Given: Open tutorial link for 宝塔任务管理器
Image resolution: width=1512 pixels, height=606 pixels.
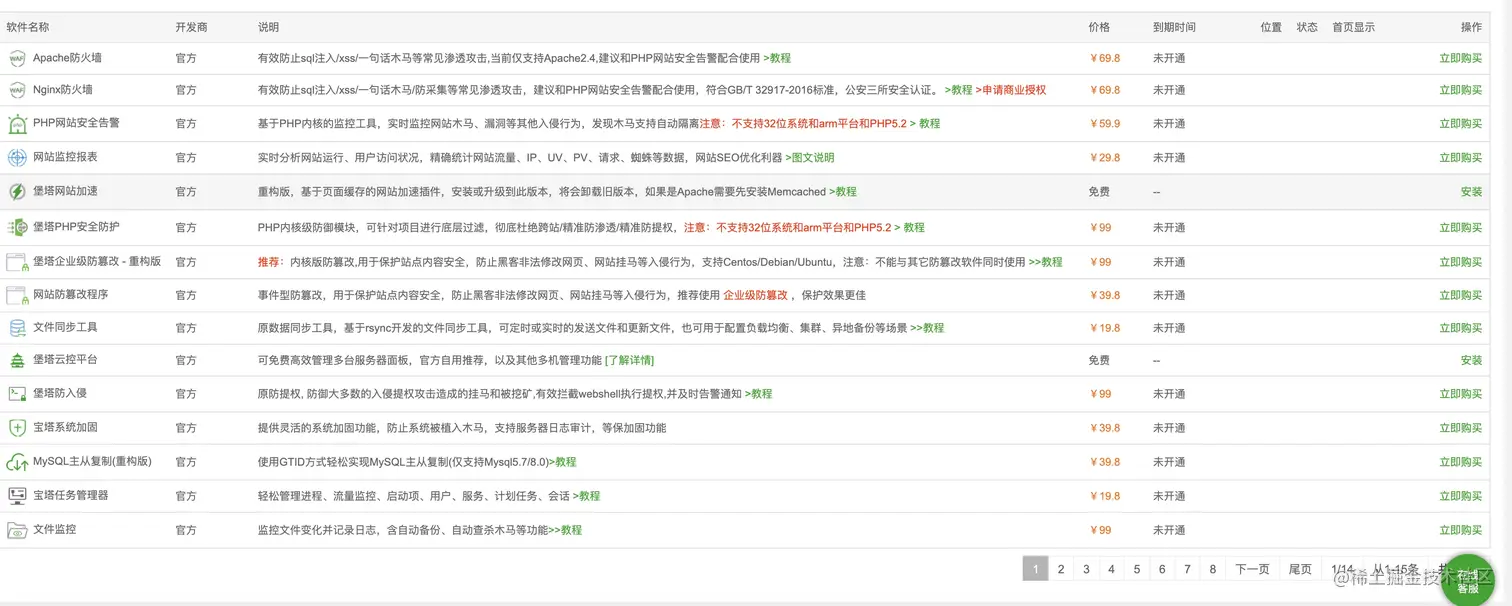Looking at the screenshot, I should tap(586, 496).
